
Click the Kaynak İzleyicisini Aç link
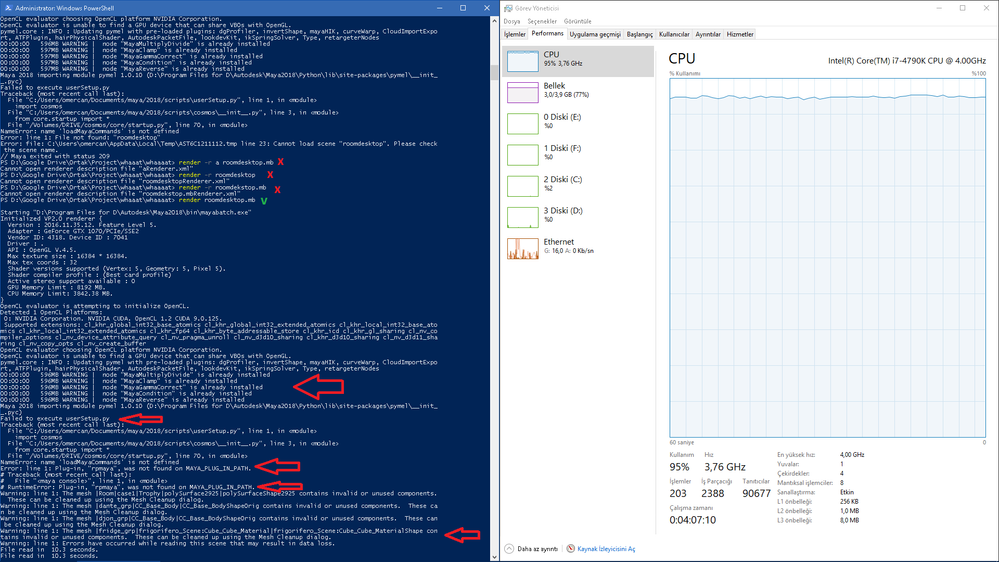pyautogui.click(x=606, y=549)
